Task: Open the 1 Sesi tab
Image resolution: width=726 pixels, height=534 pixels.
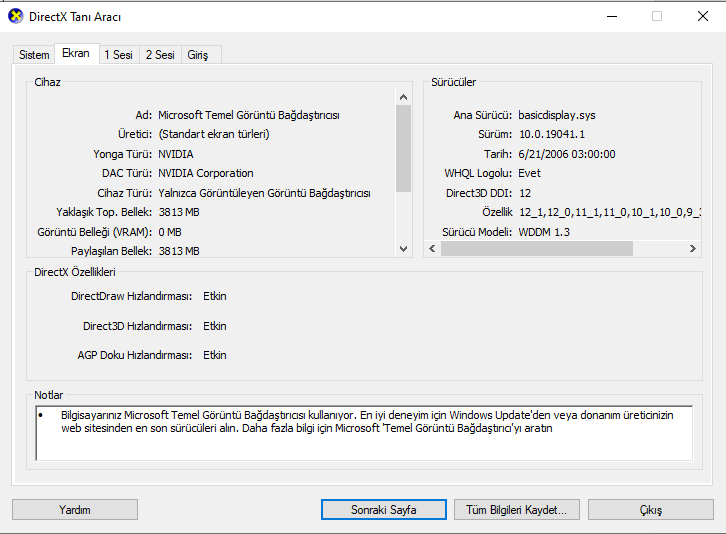Action: 119,55
